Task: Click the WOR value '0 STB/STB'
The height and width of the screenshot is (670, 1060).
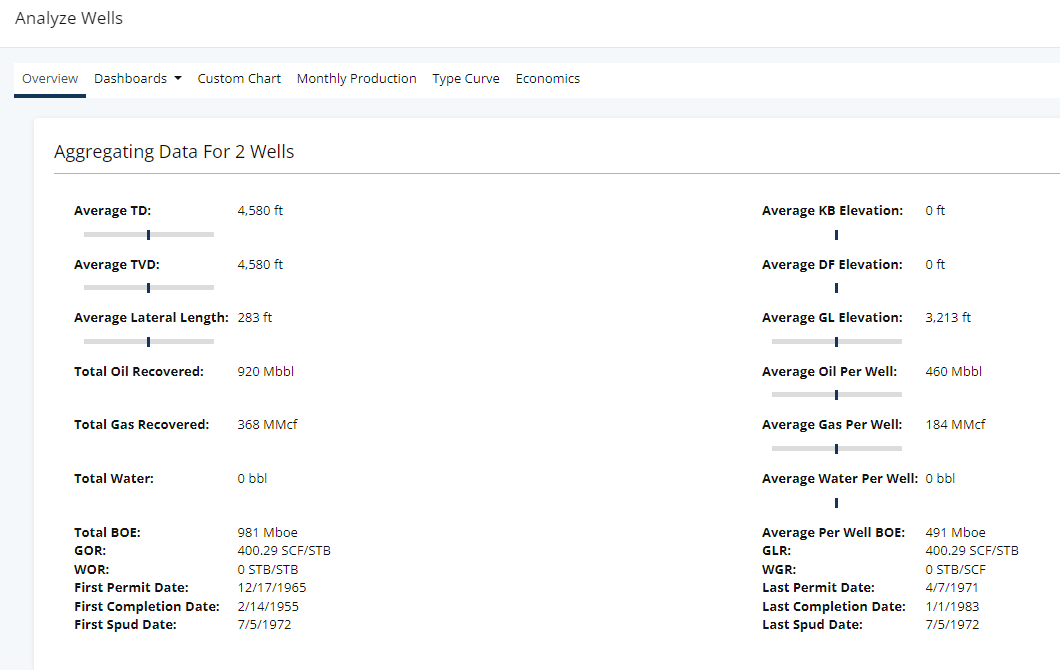Action: click(268, 569)
